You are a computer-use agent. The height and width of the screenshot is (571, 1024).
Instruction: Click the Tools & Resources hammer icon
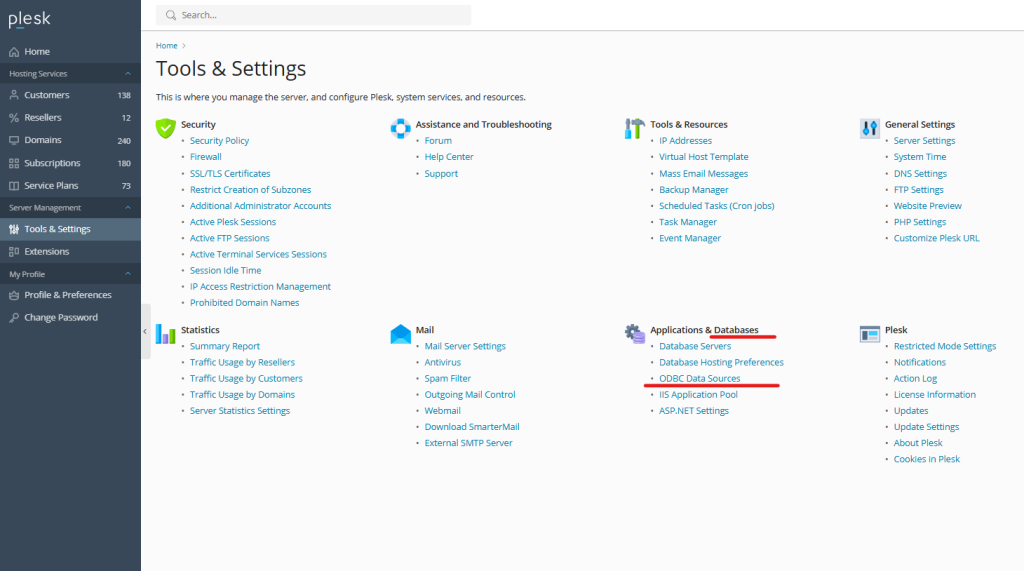635,128
